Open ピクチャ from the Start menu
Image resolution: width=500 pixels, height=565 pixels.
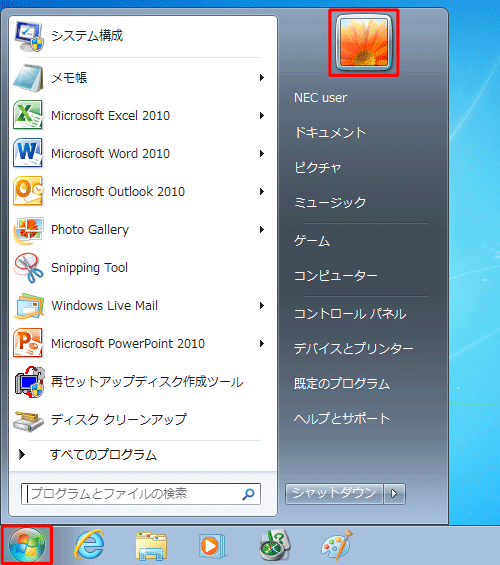[x=317, y=168]
